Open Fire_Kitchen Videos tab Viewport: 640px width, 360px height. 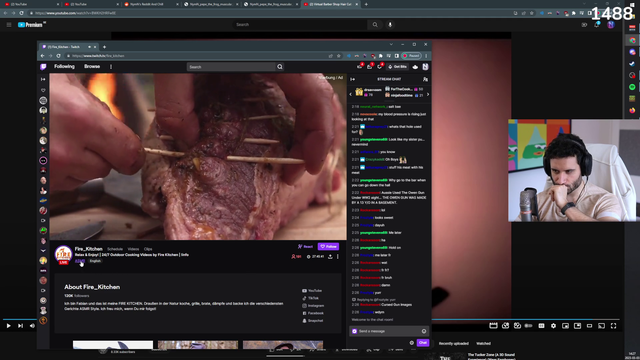point(133,249)
